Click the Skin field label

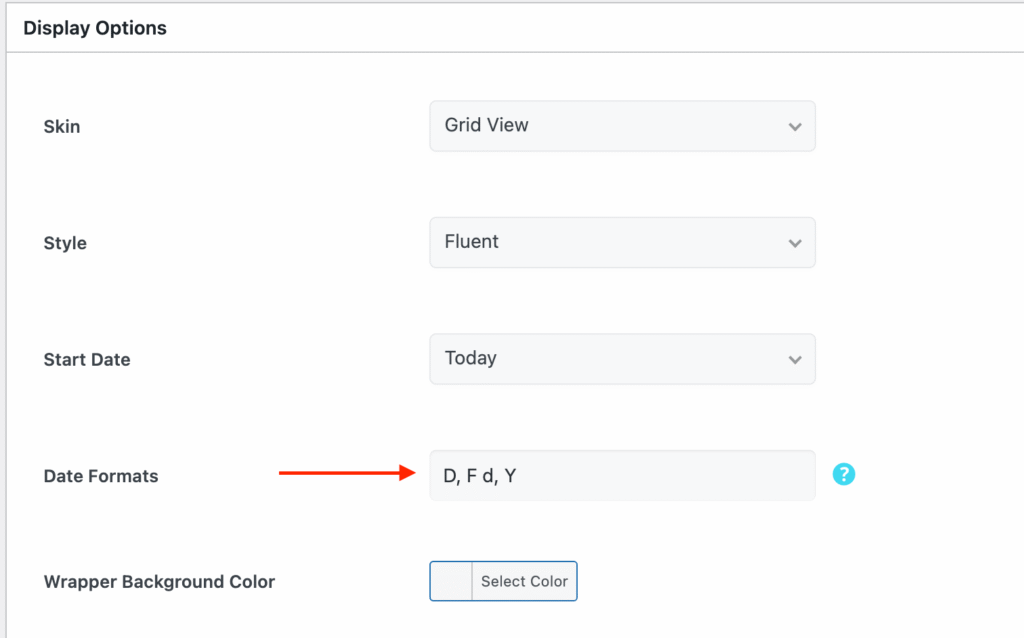tap(62, 127)
